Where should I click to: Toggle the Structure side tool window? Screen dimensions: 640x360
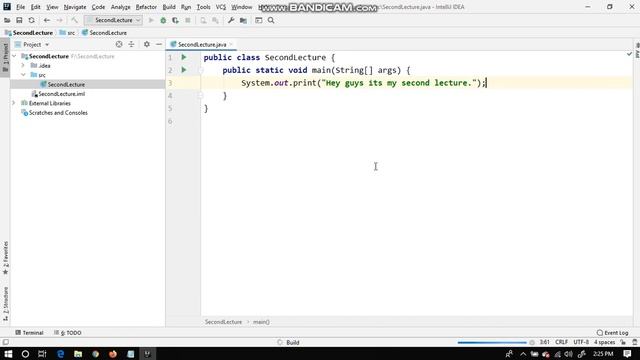coord(5,303)
